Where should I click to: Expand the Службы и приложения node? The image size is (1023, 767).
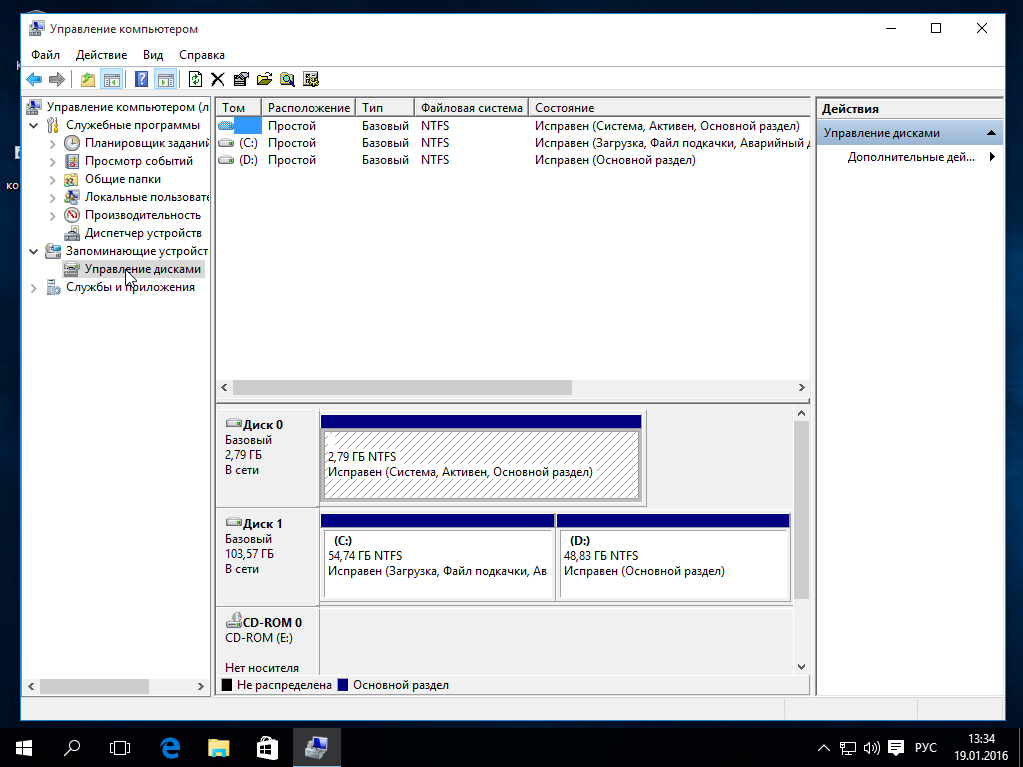click(x=35, y=288)
